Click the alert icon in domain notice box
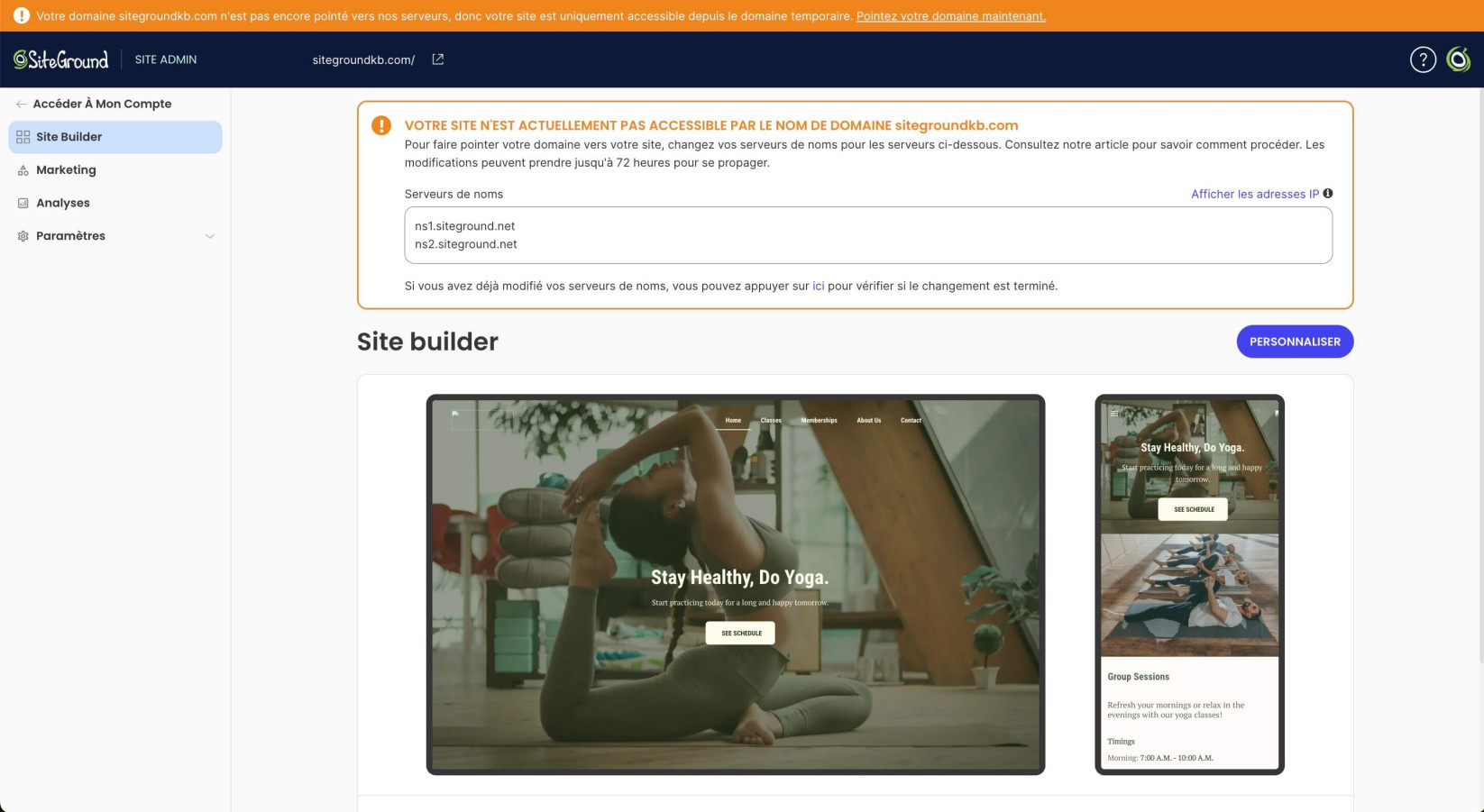Image resolution: width=1484 pixels, height=812 pixels. [381, 125]
